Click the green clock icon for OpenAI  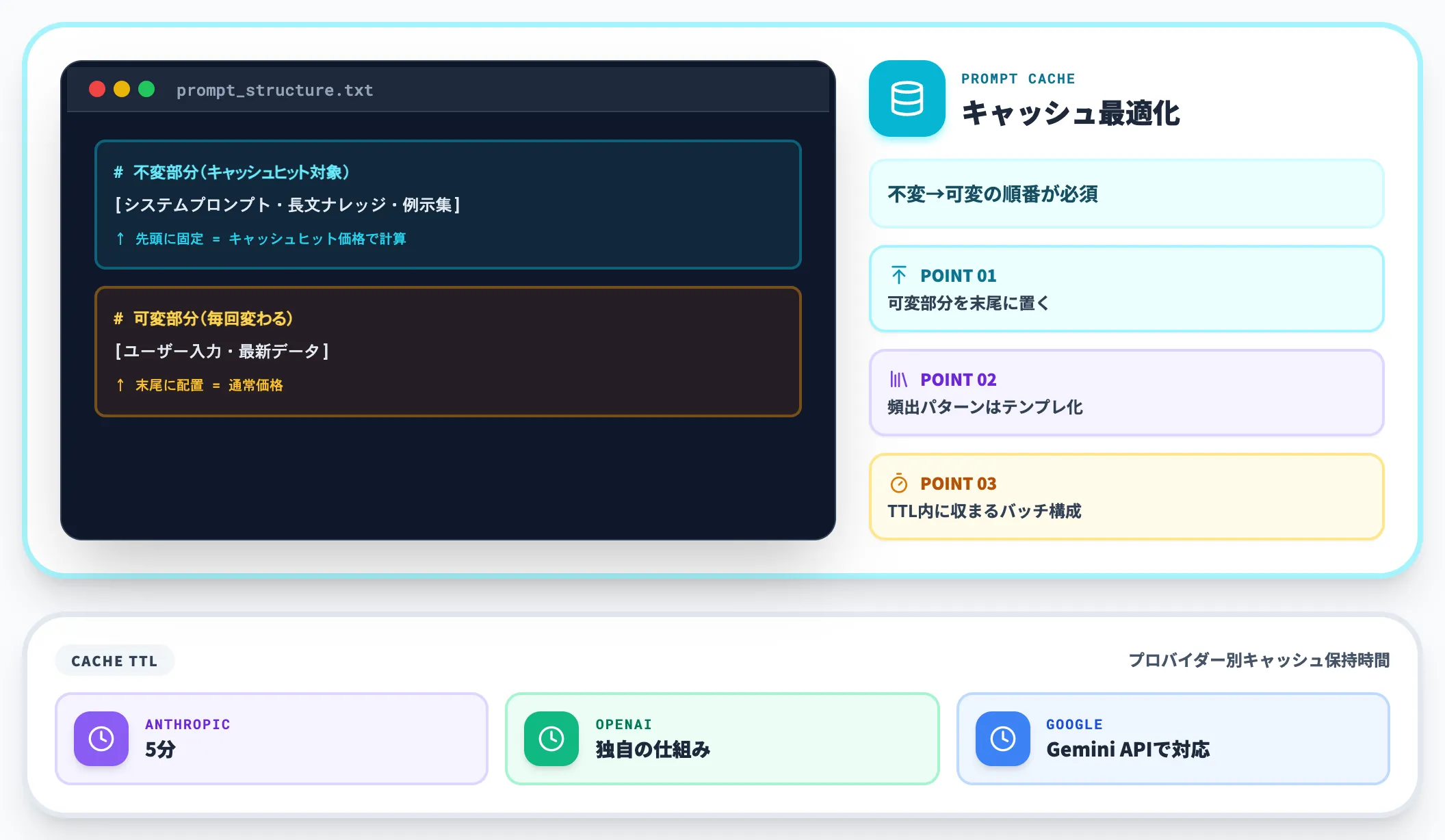coord(551,739)
